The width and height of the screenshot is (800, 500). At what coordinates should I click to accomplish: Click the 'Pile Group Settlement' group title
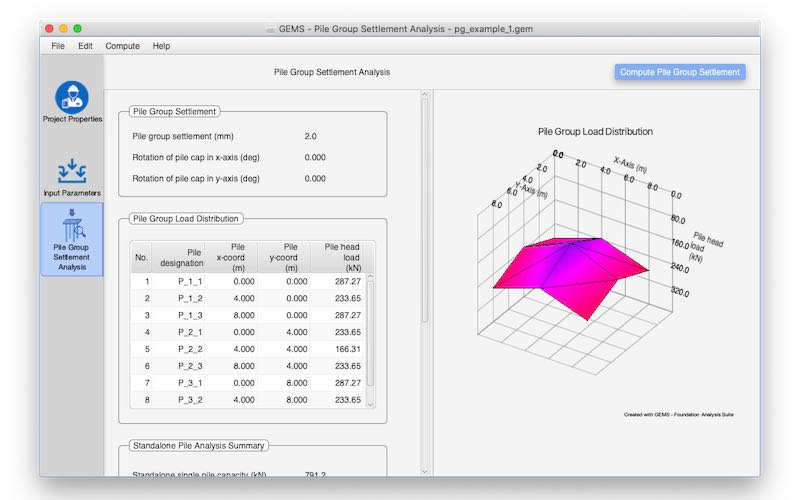coord(174,111)
